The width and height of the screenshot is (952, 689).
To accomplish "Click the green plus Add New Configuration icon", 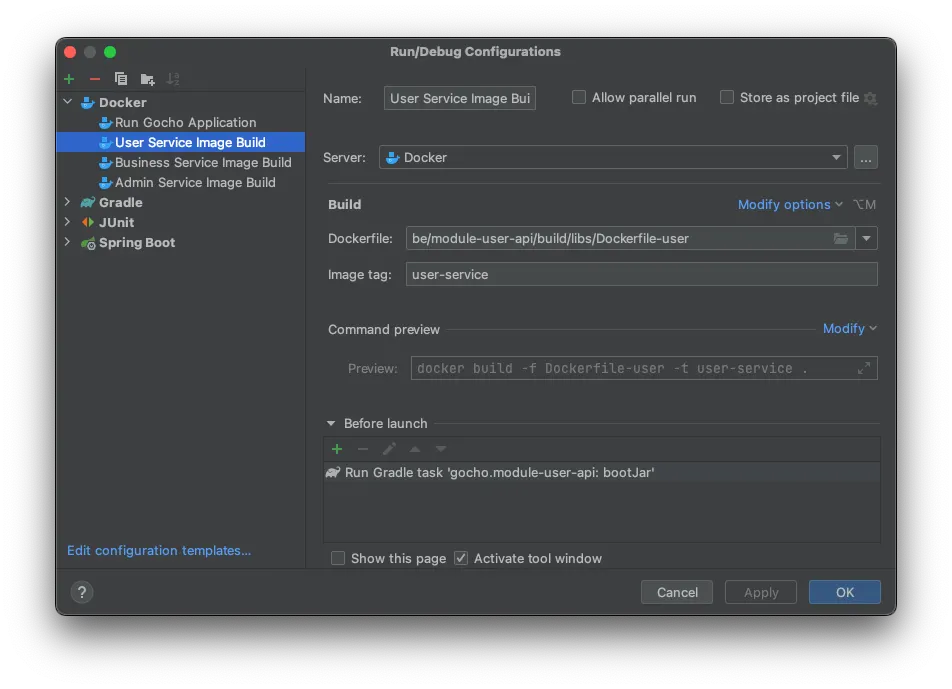I will tap(69, 79).
